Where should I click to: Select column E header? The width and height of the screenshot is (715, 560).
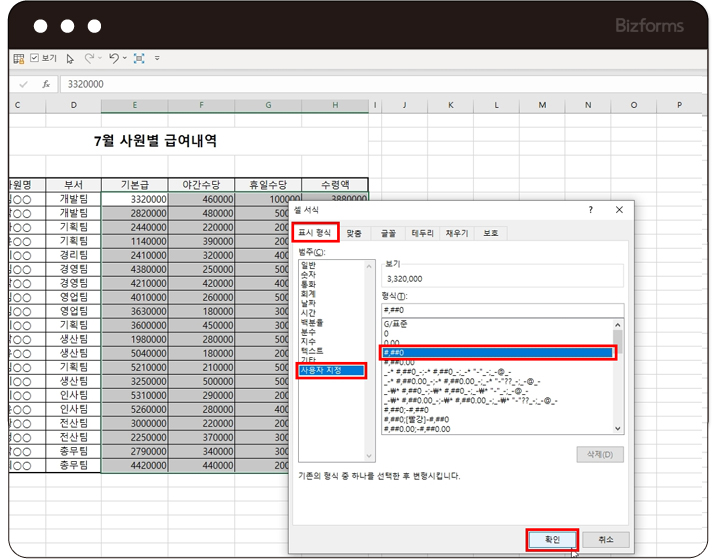tap(135, 105)
